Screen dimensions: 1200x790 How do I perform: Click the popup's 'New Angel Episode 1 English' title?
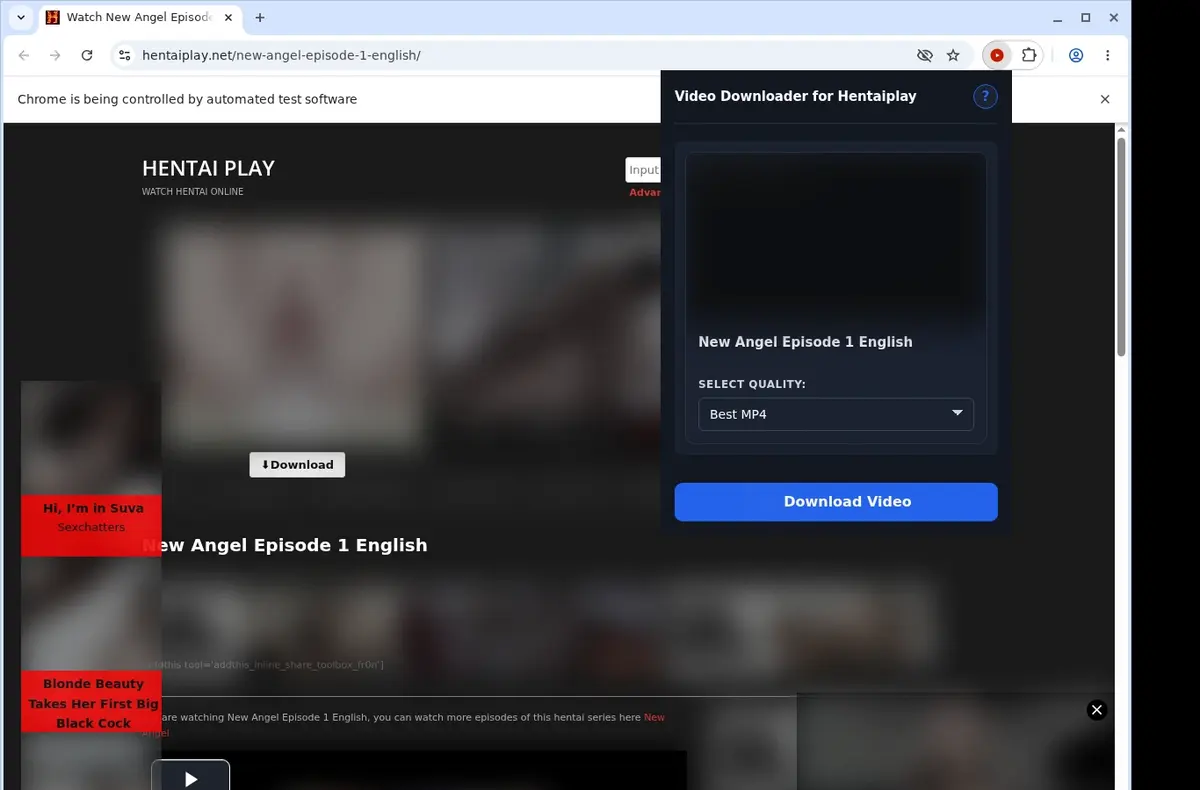(x=805, y=342)
